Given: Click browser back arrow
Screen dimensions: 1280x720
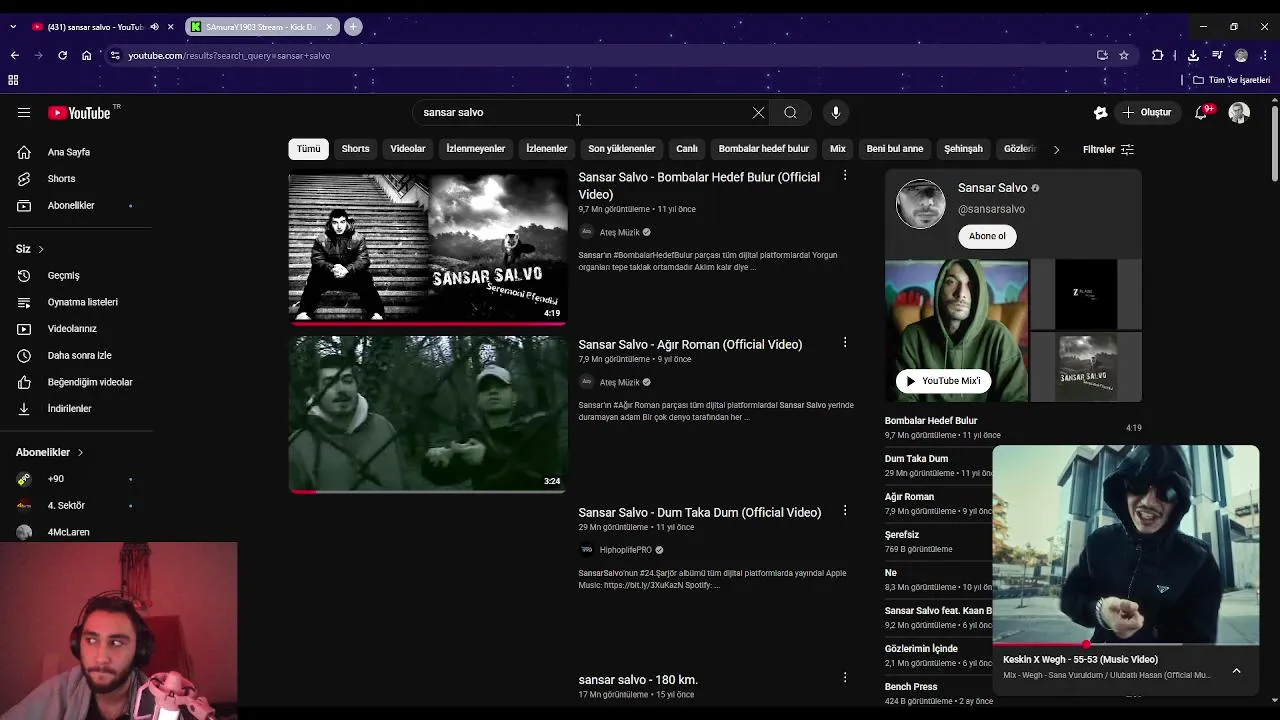Looking at the screenshot, I should pos(14,56).
